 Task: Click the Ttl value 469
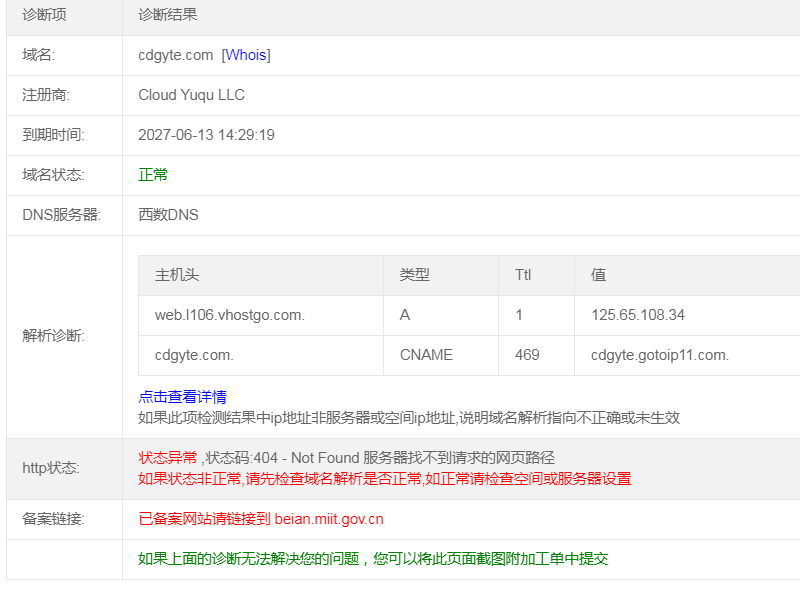coord(527,355)
